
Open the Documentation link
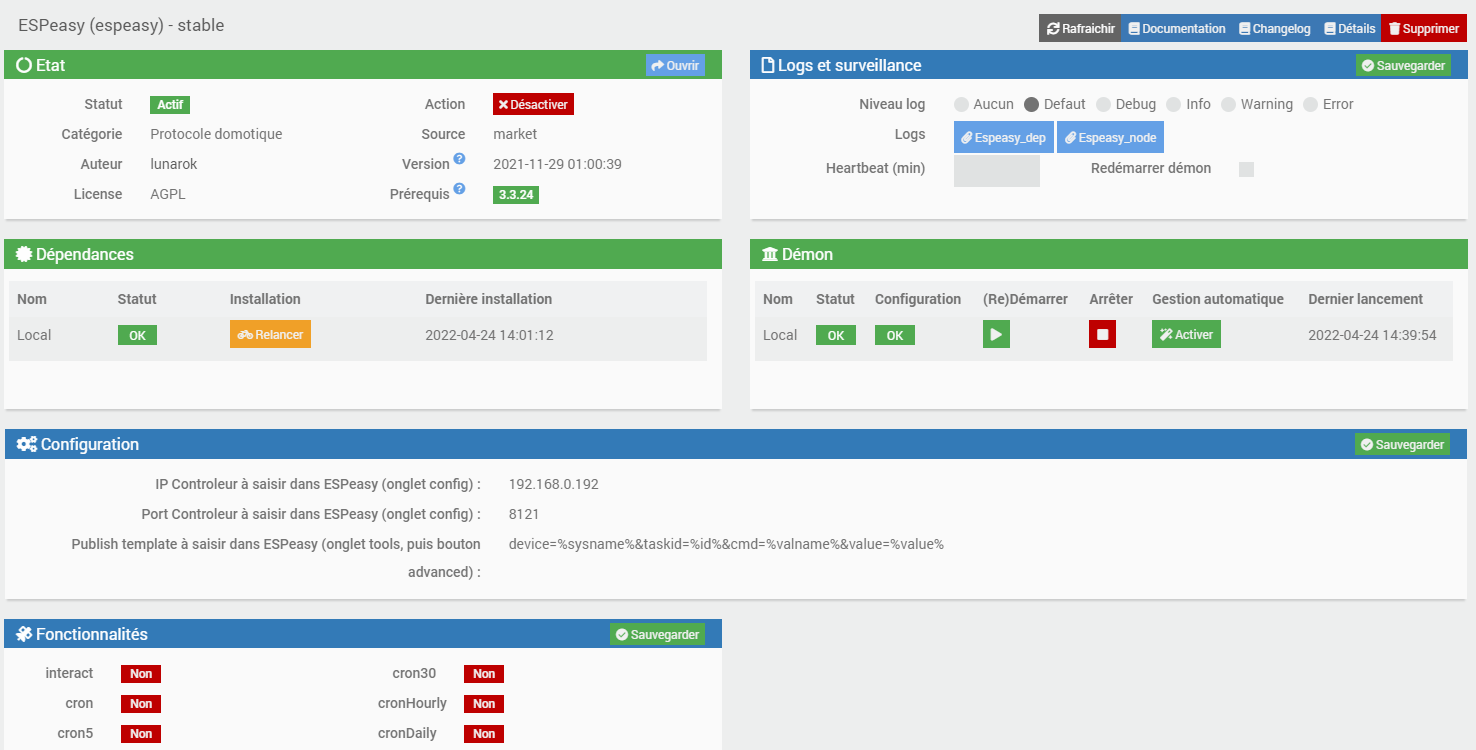[1177, 29]
